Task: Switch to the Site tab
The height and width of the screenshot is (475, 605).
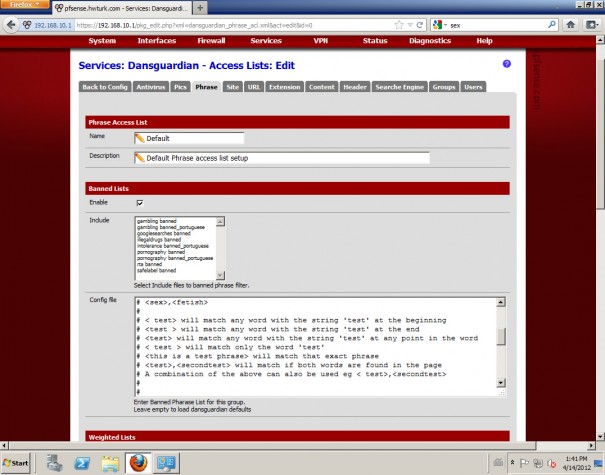Action: pyautogui.click(x=232, y=87)
